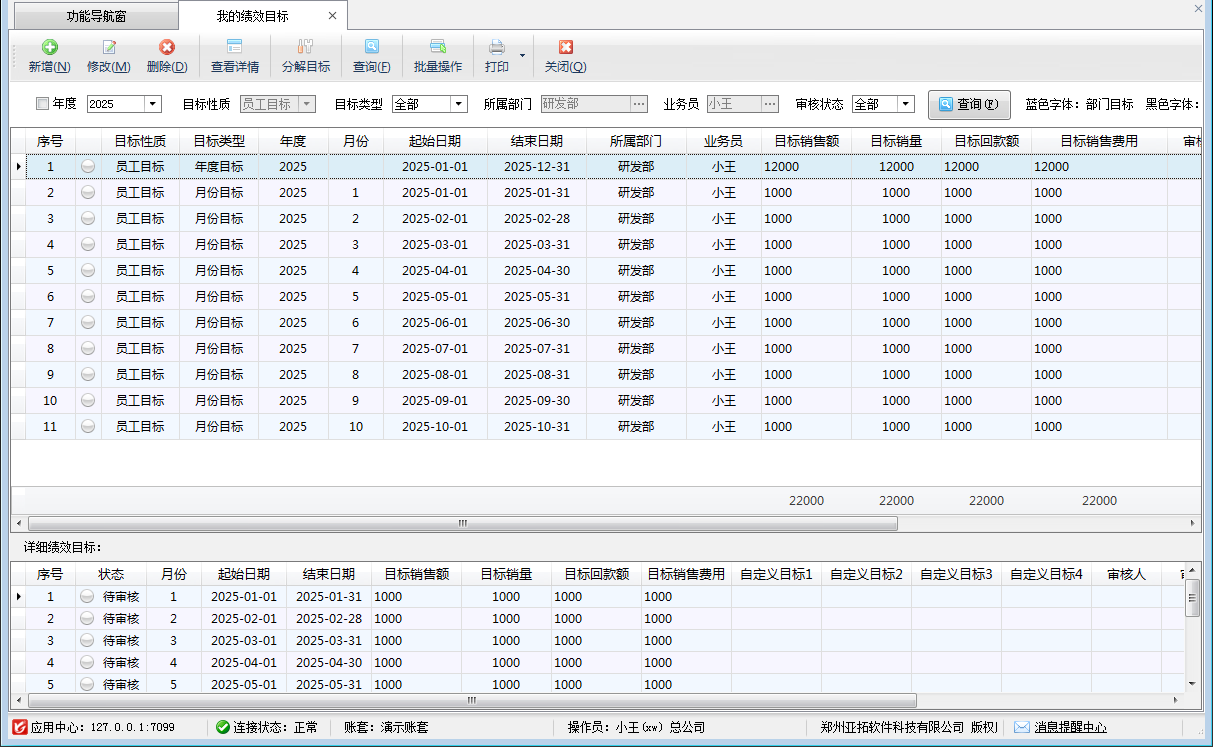Screen dimensions: 1213x747
Task: Click the 关闭 (Close) toolbar icon
Action: point(565,48)
